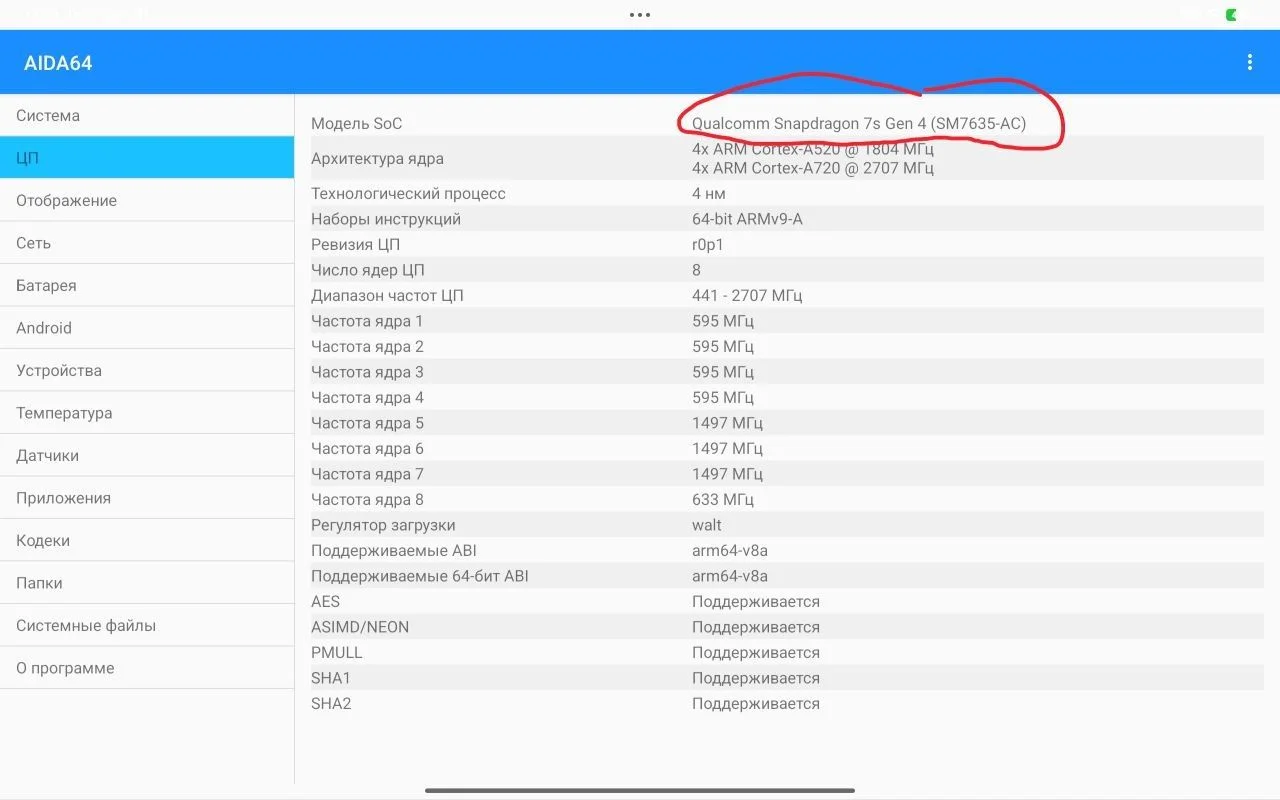This screenshot has height=800, width=1280.
Task: Select the Ревизия ЦП value r0p1
Action: (708, 244)
